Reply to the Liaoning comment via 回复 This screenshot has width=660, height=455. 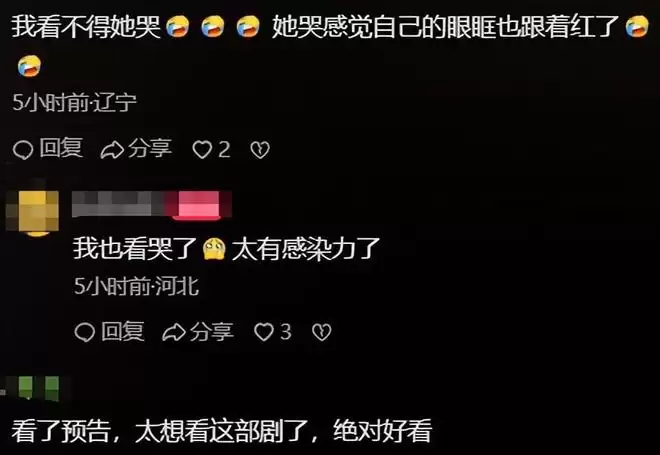tap(61, 148)
